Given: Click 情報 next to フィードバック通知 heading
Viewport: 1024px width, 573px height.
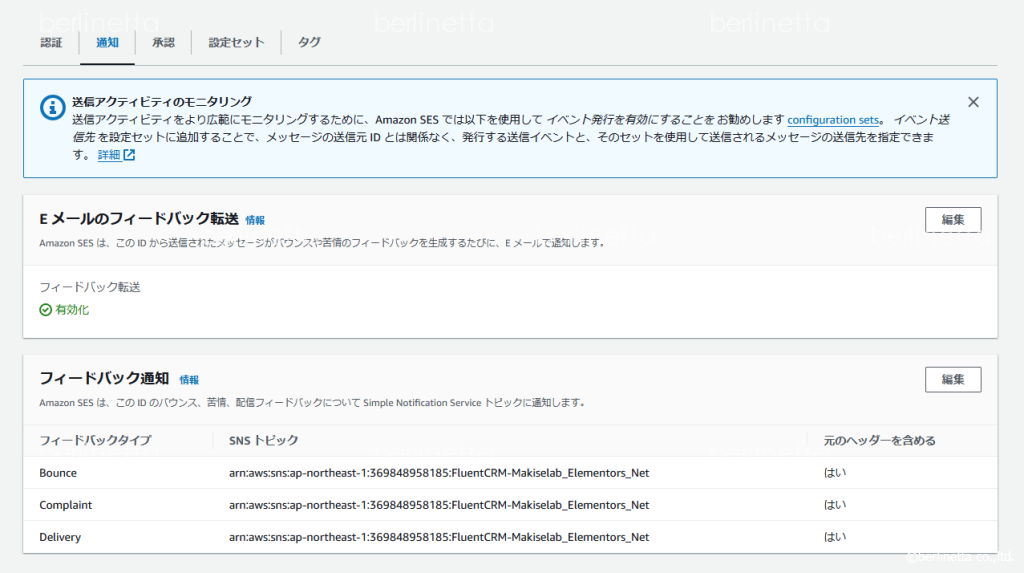Looking at the screenshot, I should click(x=189, y=380).
